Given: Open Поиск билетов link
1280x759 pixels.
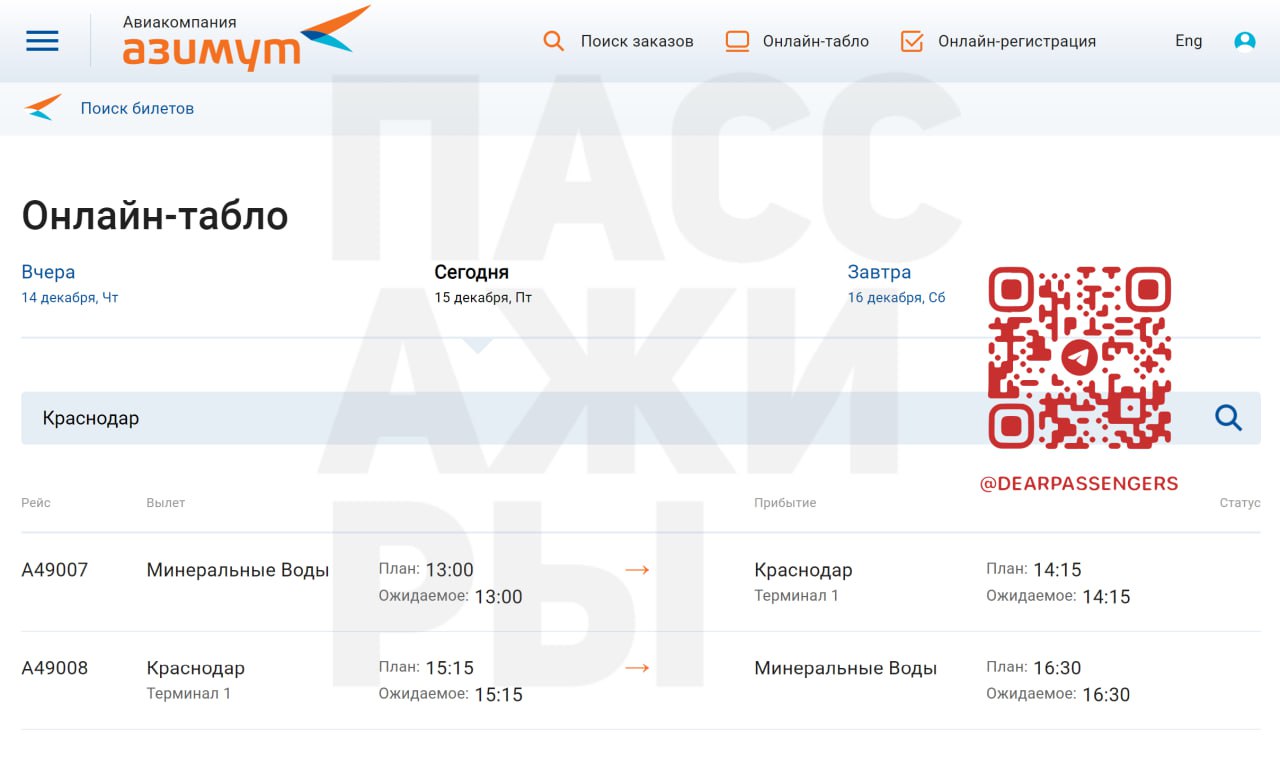Looking at the screenshot, I should point(137,108).
